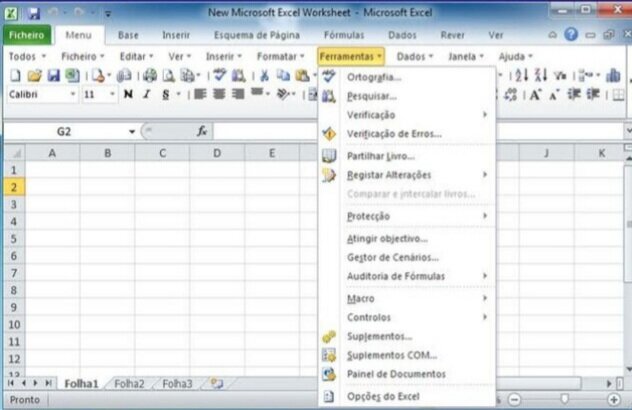The height and width of the screenshot is (410, 632).
Task: Toggle Bold (N) formatting
Action: (128, 94)
